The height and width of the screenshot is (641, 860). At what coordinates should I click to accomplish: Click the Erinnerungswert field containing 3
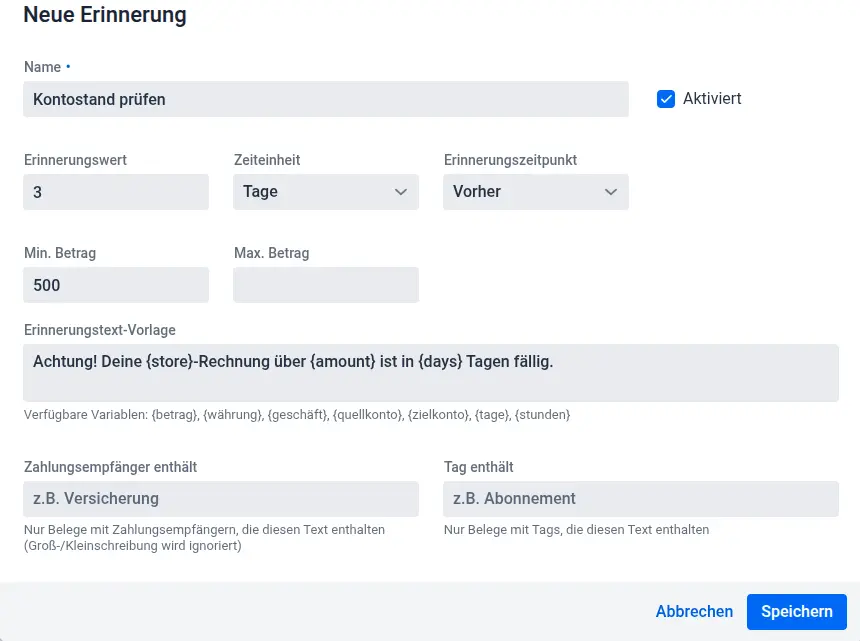(115, 192)
